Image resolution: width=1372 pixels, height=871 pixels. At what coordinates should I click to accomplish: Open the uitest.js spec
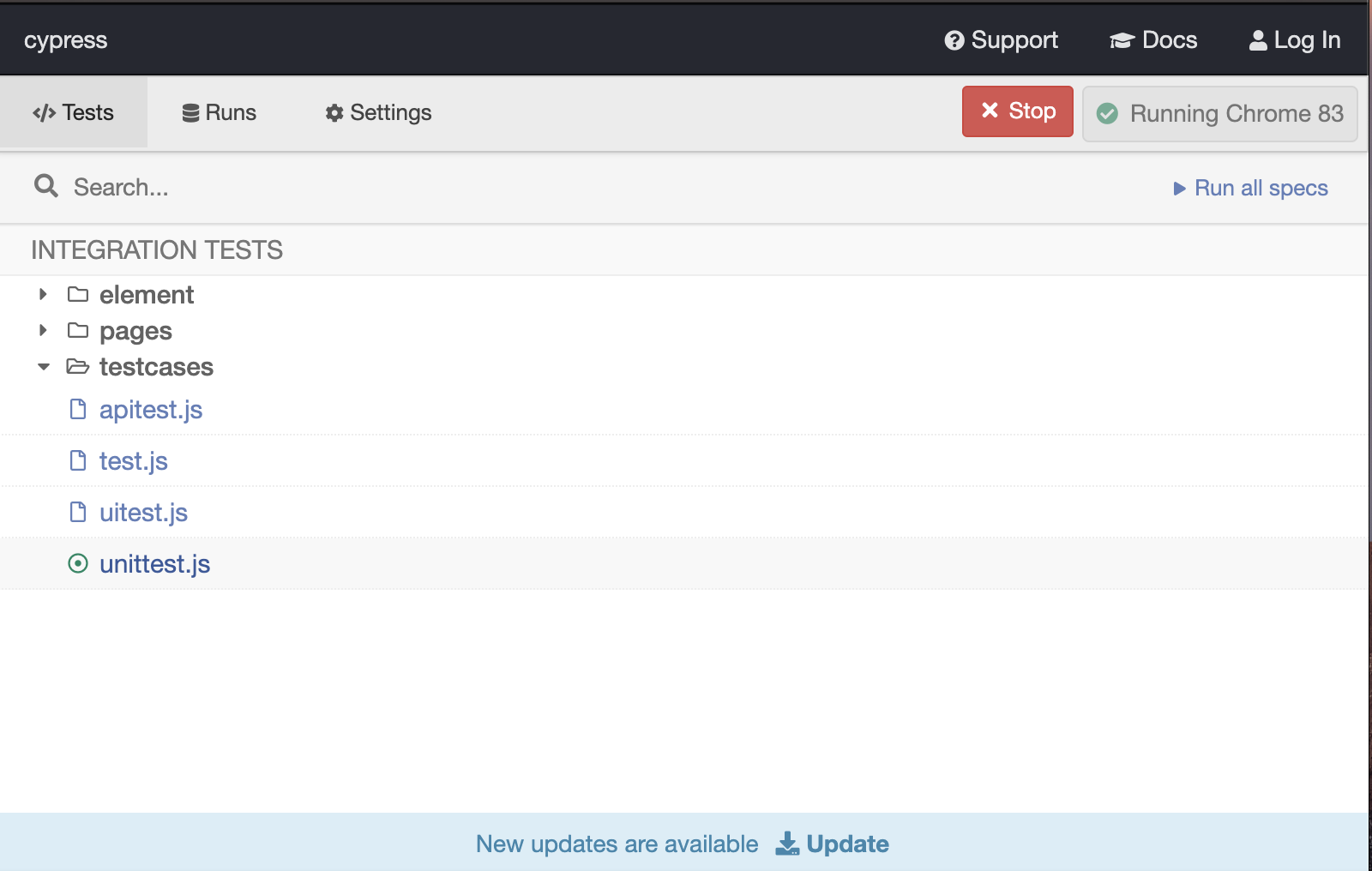[143, 513]
